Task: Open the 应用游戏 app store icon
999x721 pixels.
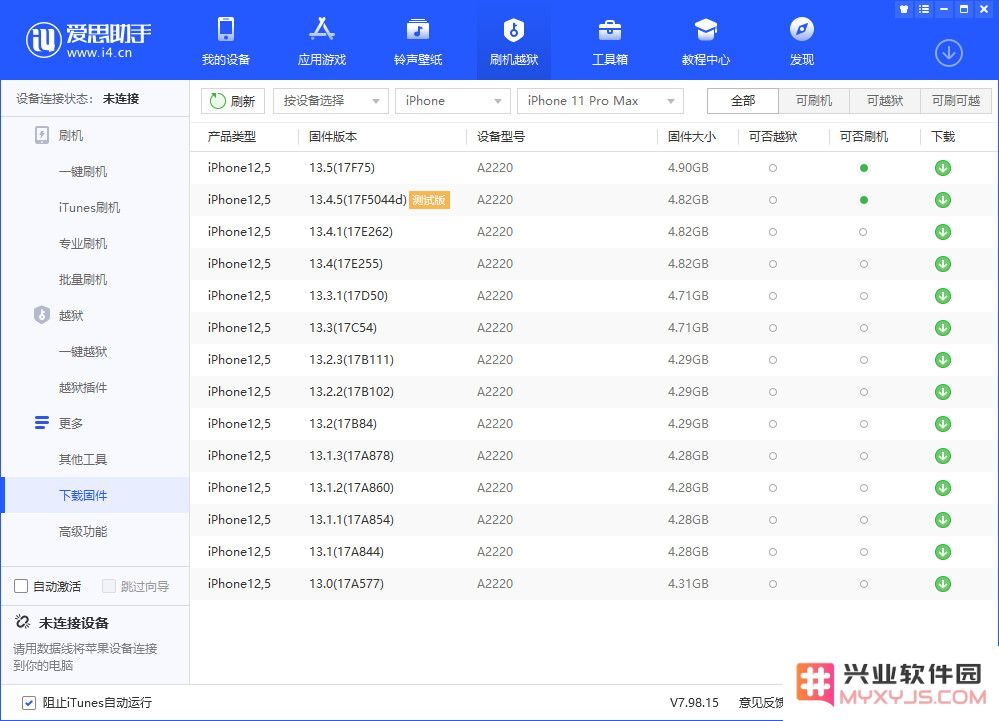Action: click(322, 29)
